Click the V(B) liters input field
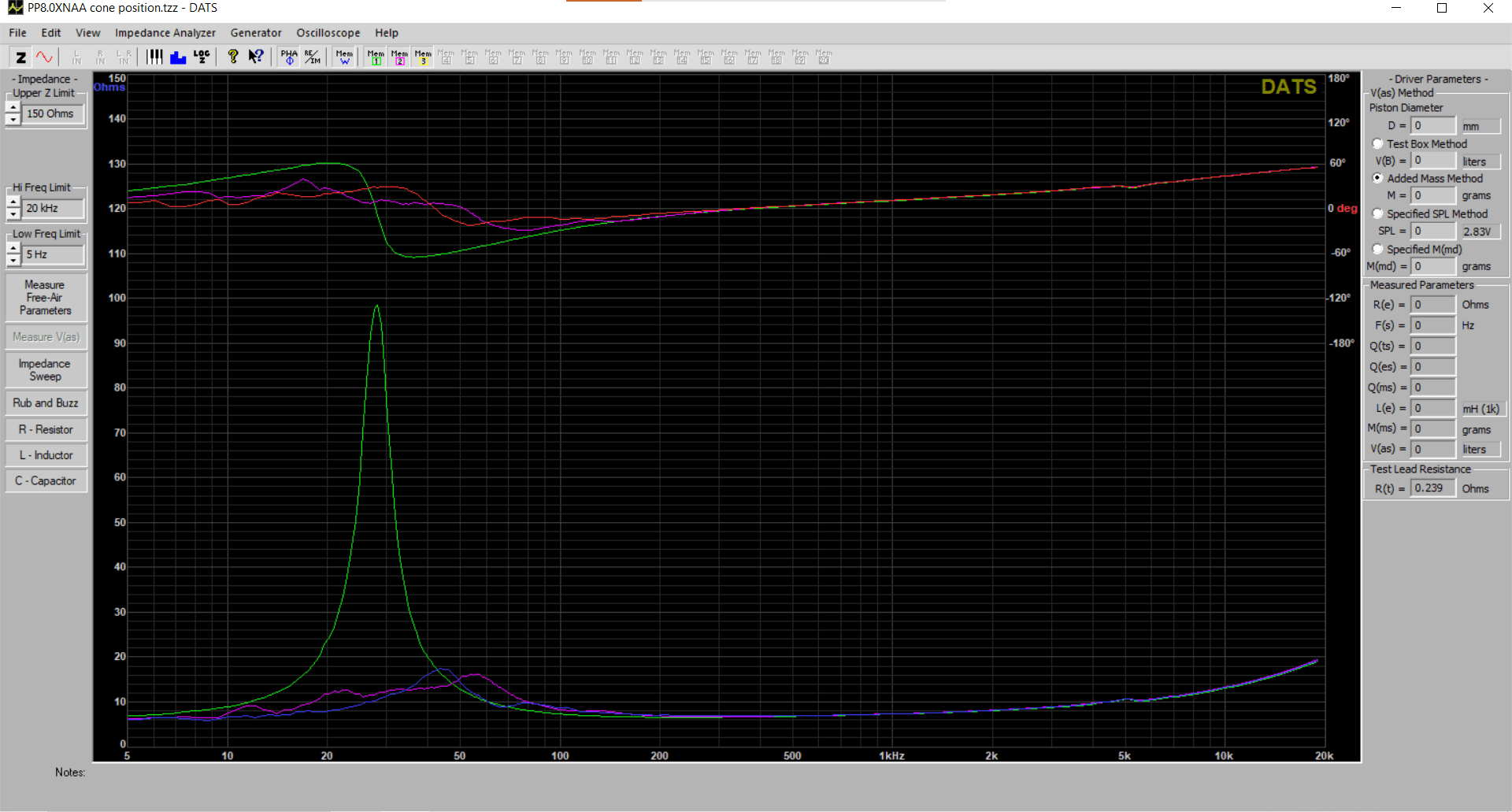Viewport: 1512px width, 812px height. click(1432, 161)
